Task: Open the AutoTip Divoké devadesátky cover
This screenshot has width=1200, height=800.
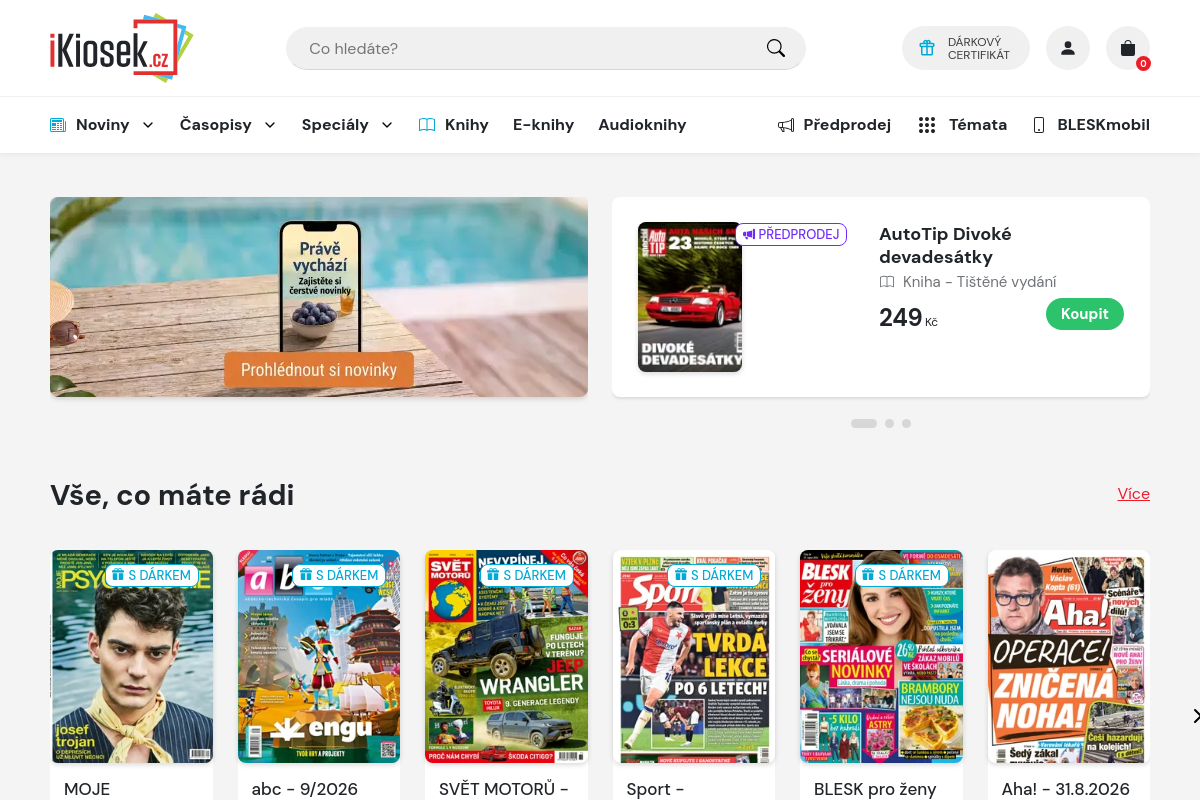Action: (690, 297)
